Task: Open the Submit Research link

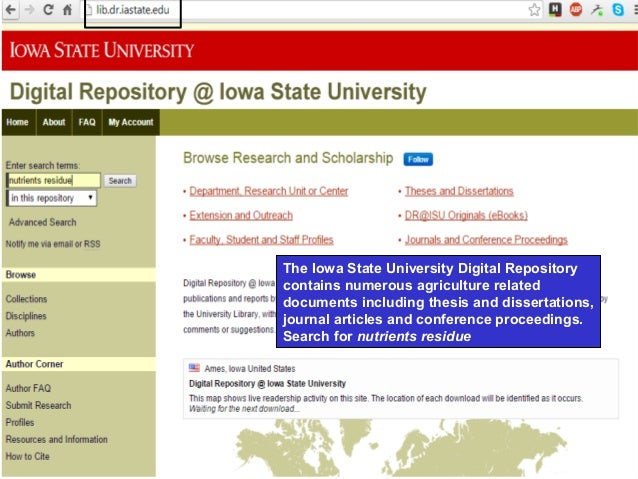Action: point(38,405)
